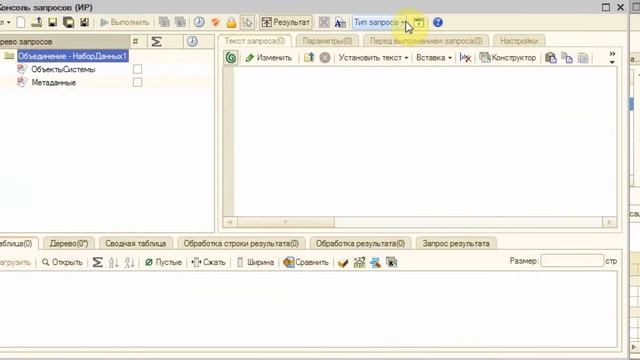Switch to the Дерево(0*) result tab
Image resolution: width=640 pixels, height=360 pixels.
(69, 244)
